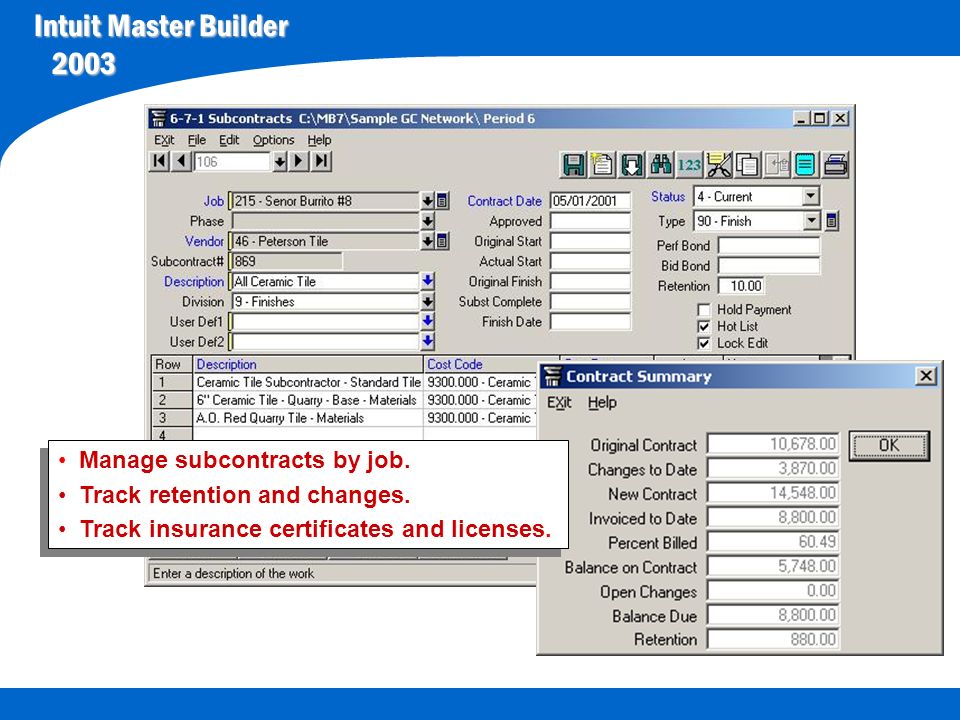
Task: Open the Job field lookup arrow
Action: [427, 201]
